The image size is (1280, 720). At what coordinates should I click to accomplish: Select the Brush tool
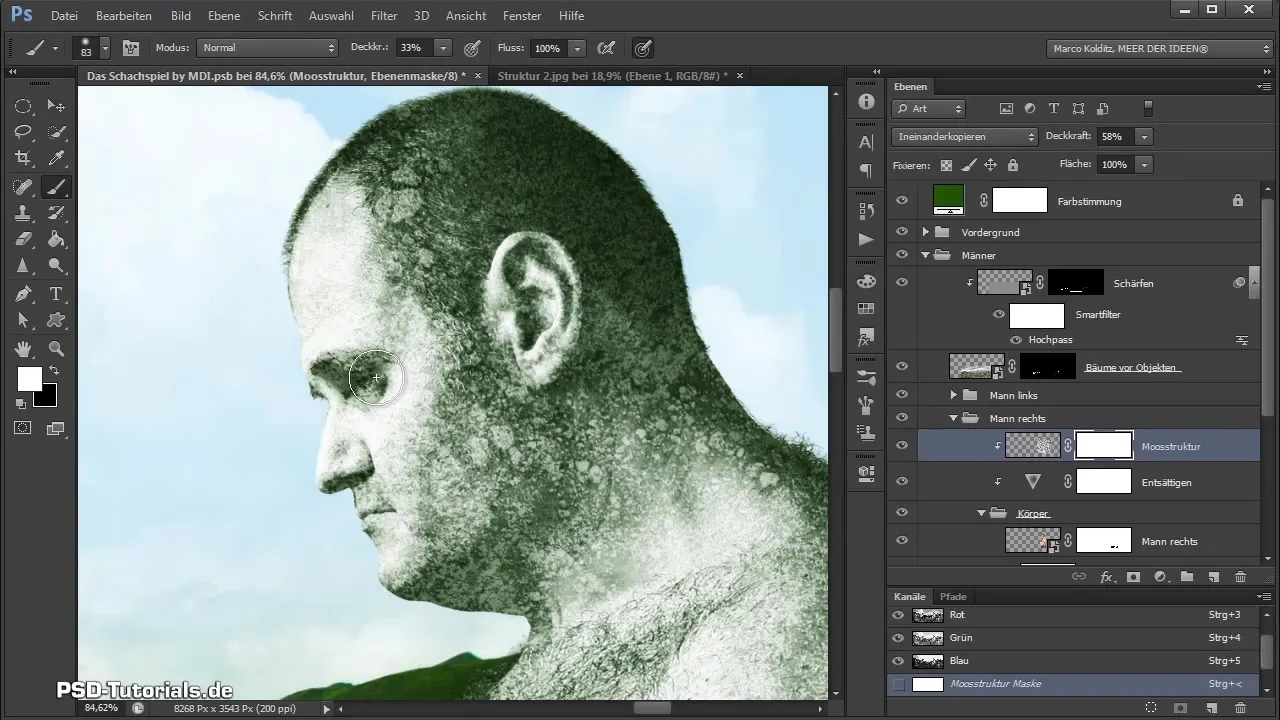[57, 187]
